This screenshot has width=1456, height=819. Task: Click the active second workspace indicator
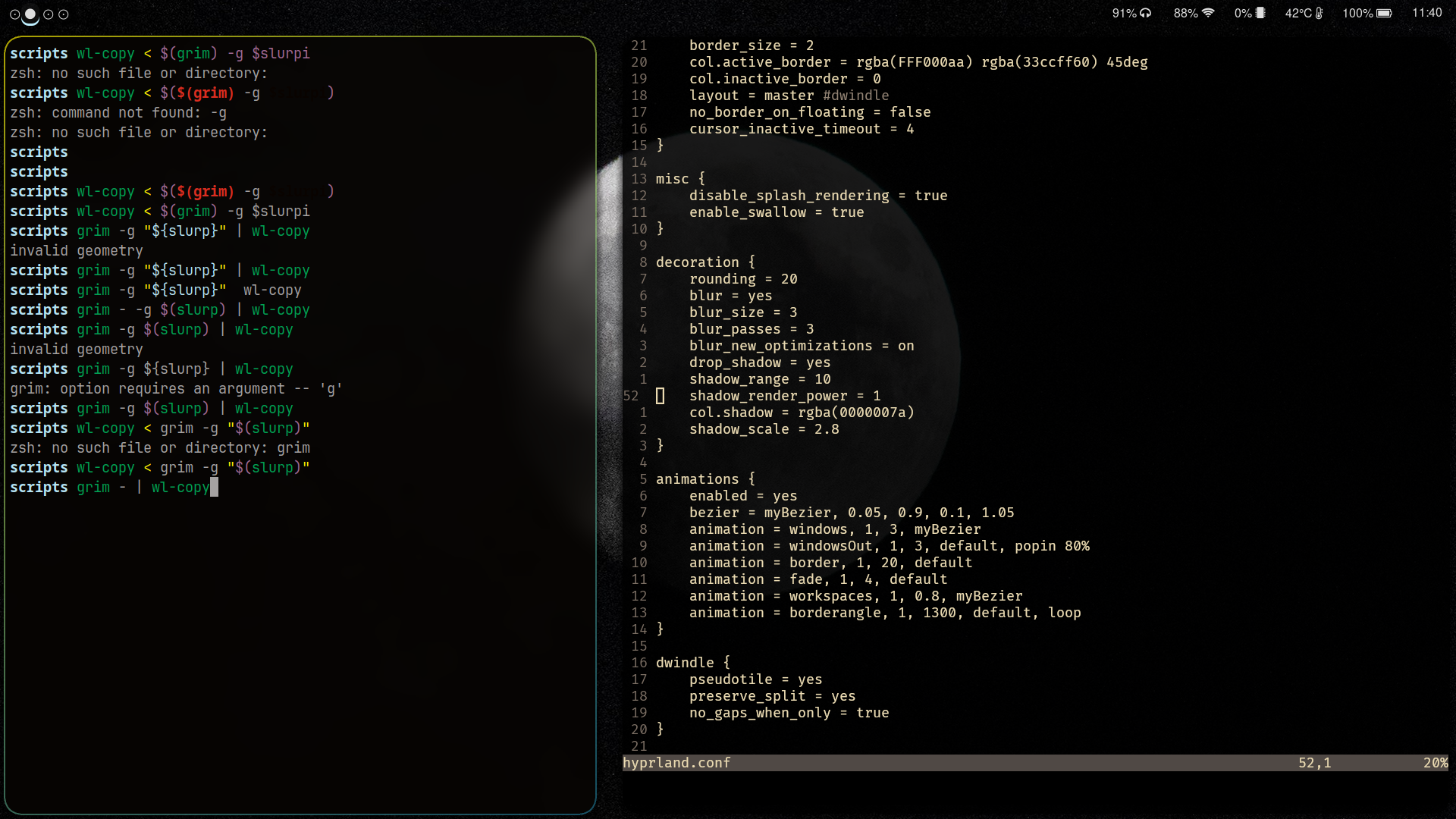[x=30, y=14]
